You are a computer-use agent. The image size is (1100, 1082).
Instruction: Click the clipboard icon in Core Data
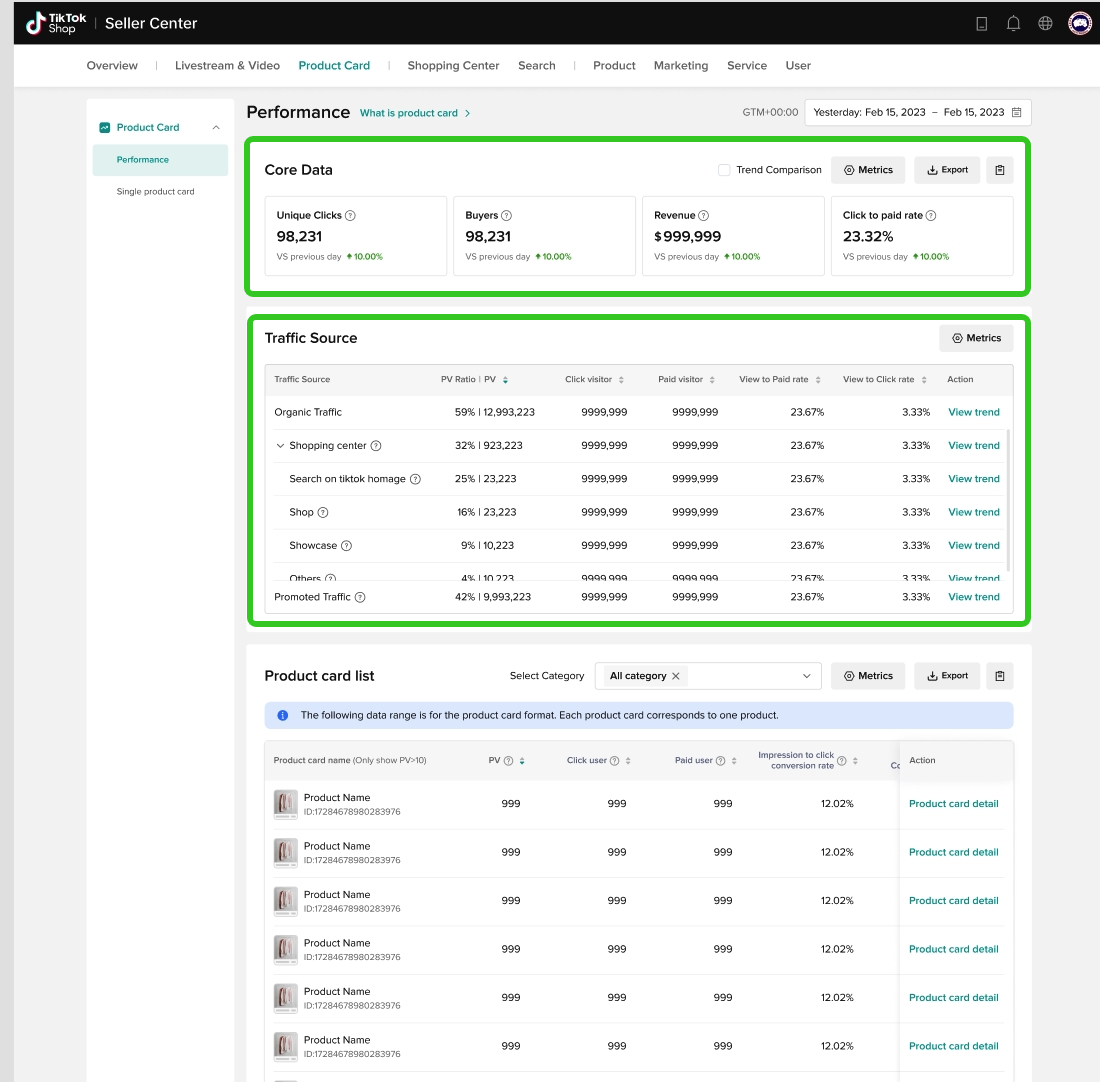tap(1000, 170)
